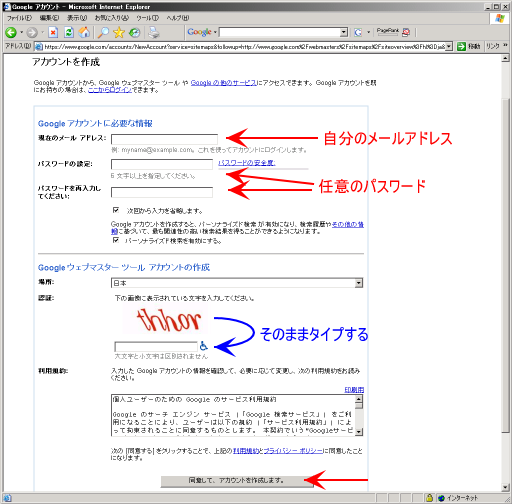Image resolution: width=512 pixels, height=504 pixels.
Task: Click the Windows flag logo at top right
Action: pyautogui.click(x=500, y=18)
